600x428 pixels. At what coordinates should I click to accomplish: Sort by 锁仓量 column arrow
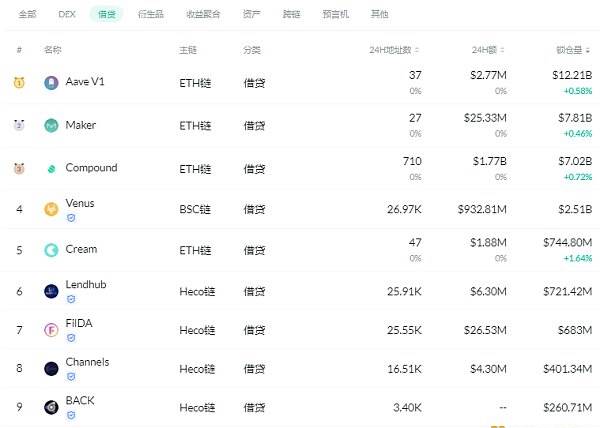(x=588, y=50)
